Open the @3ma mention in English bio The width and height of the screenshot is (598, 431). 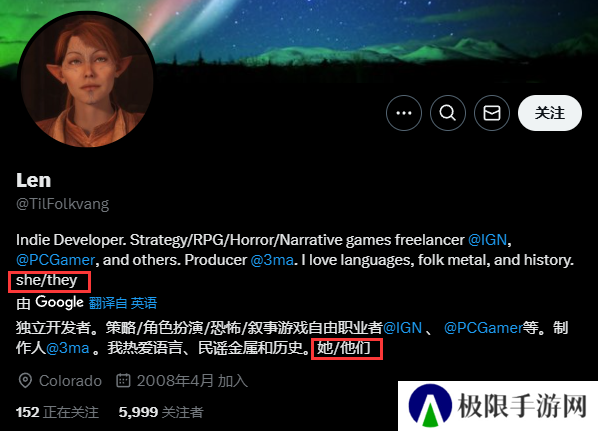[272, 260]
